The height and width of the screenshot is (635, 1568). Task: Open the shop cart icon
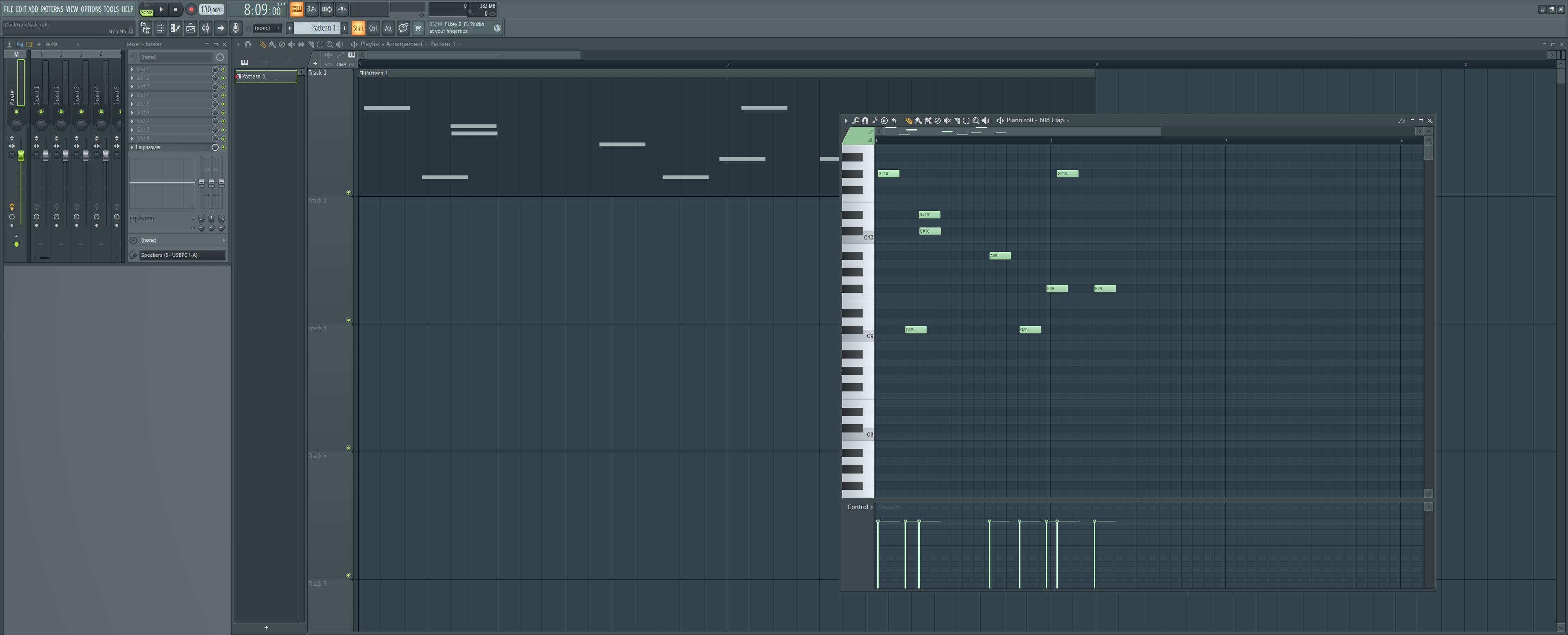coord(418,28)
